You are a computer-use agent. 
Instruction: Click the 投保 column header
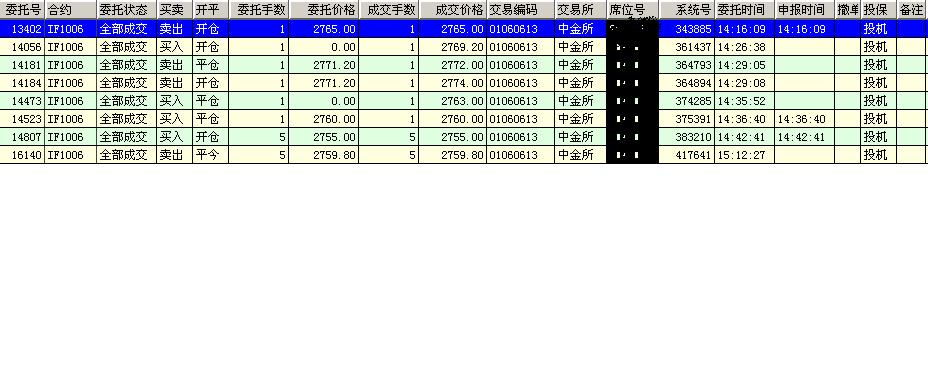[x=878, y=10]
